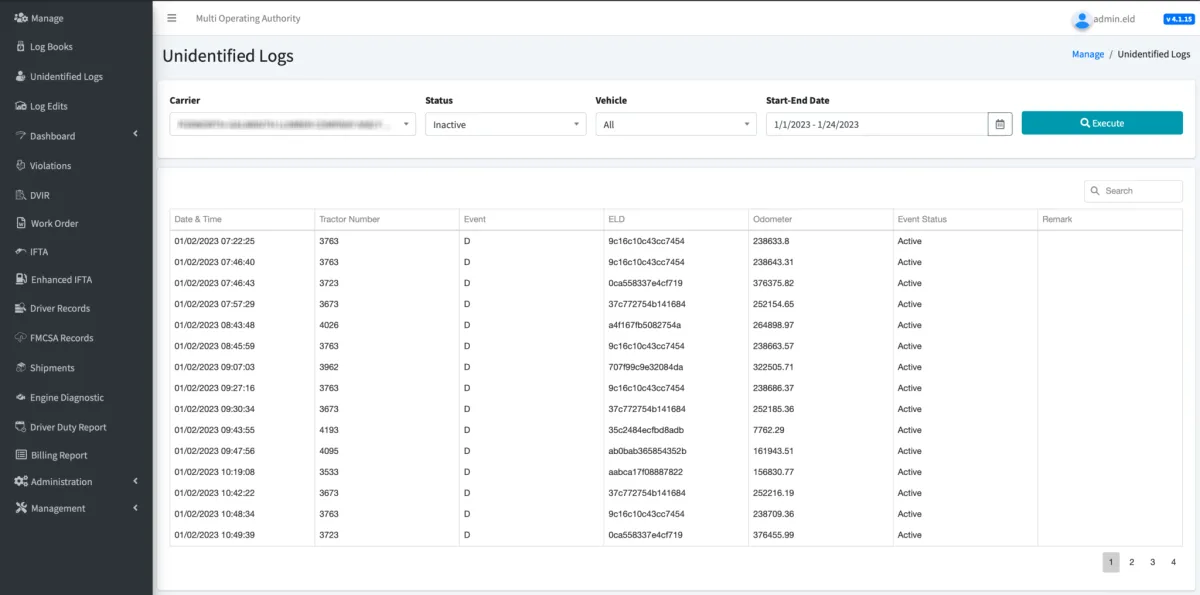Open the calendar date picker icon
The width and height of the screenshot is (1200, 595).
coord(1000,124)
